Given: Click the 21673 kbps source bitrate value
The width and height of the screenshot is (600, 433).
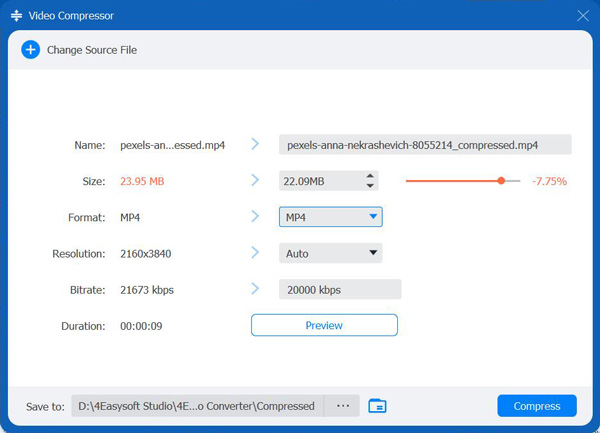Looking at the screenshot, I should pyautogui.click(x=147, y=290).
